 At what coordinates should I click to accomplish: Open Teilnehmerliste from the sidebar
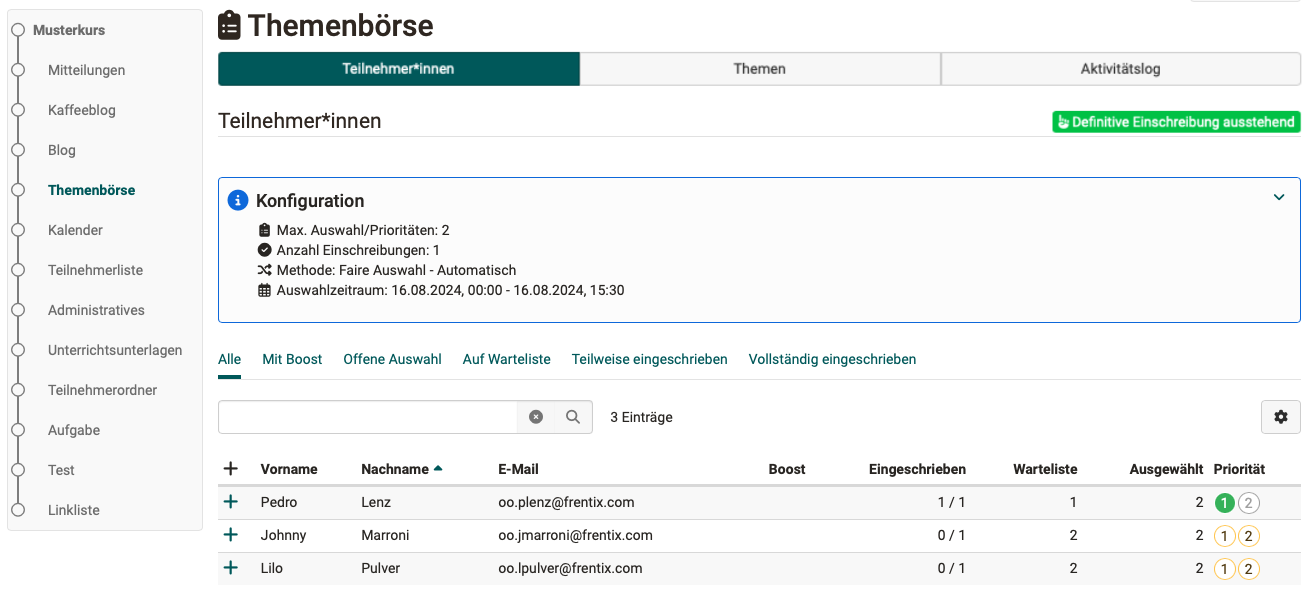click(x=95, y=269)
